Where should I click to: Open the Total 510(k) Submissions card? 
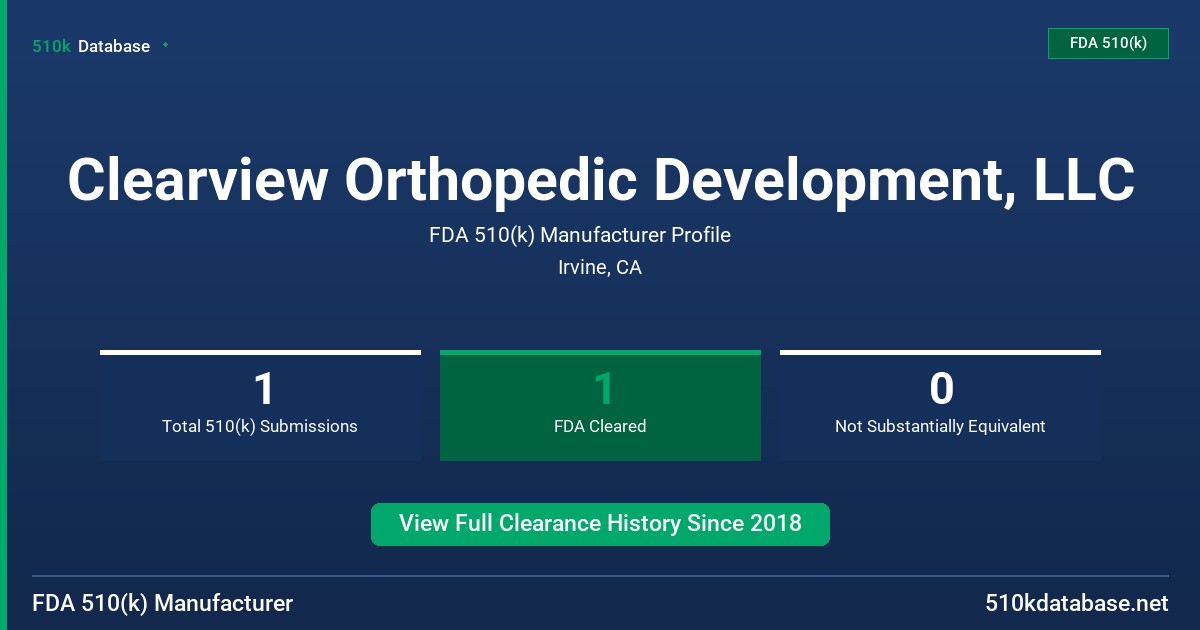click(260, 405)
